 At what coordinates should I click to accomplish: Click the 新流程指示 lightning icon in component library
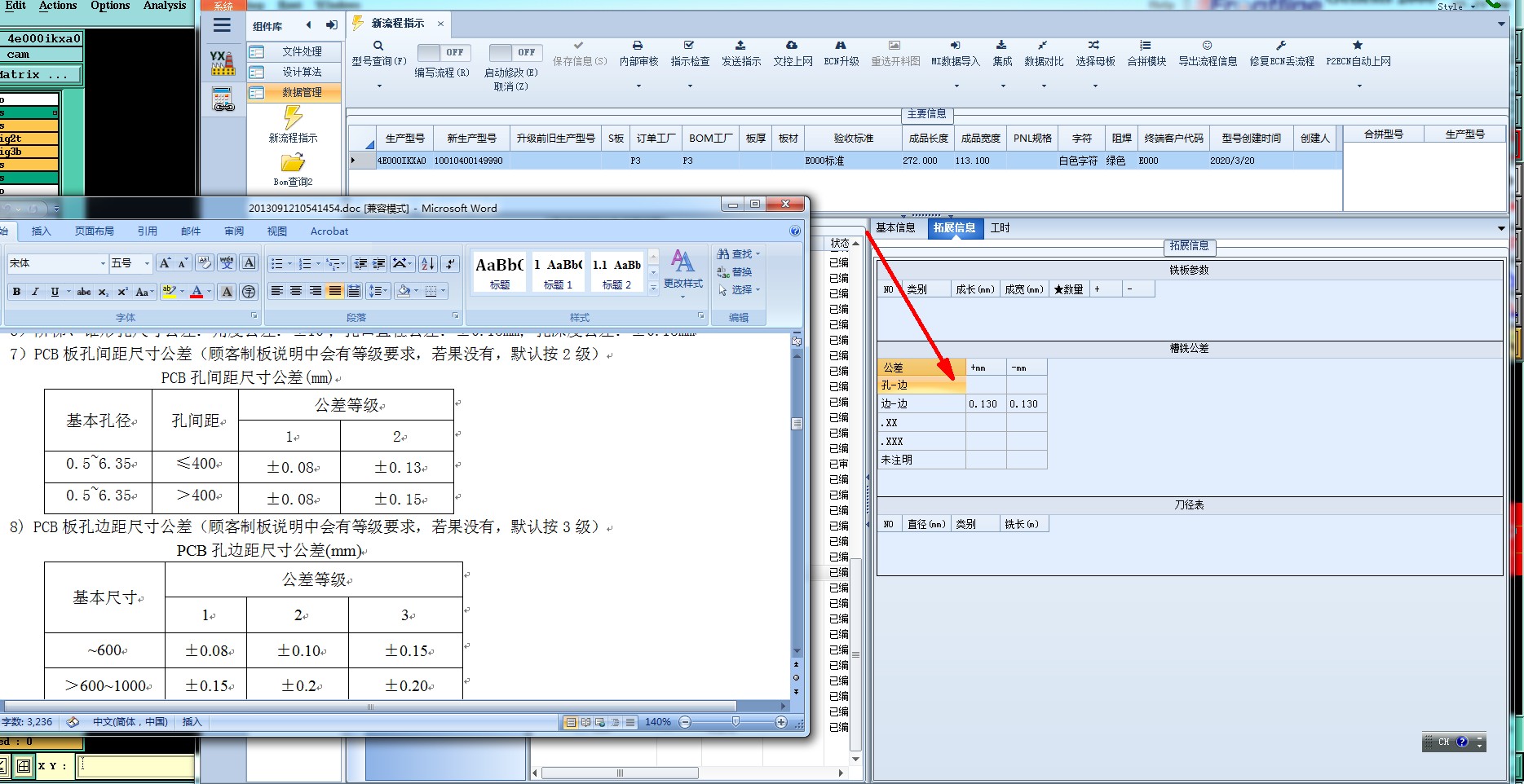click(x=293, y=118)
